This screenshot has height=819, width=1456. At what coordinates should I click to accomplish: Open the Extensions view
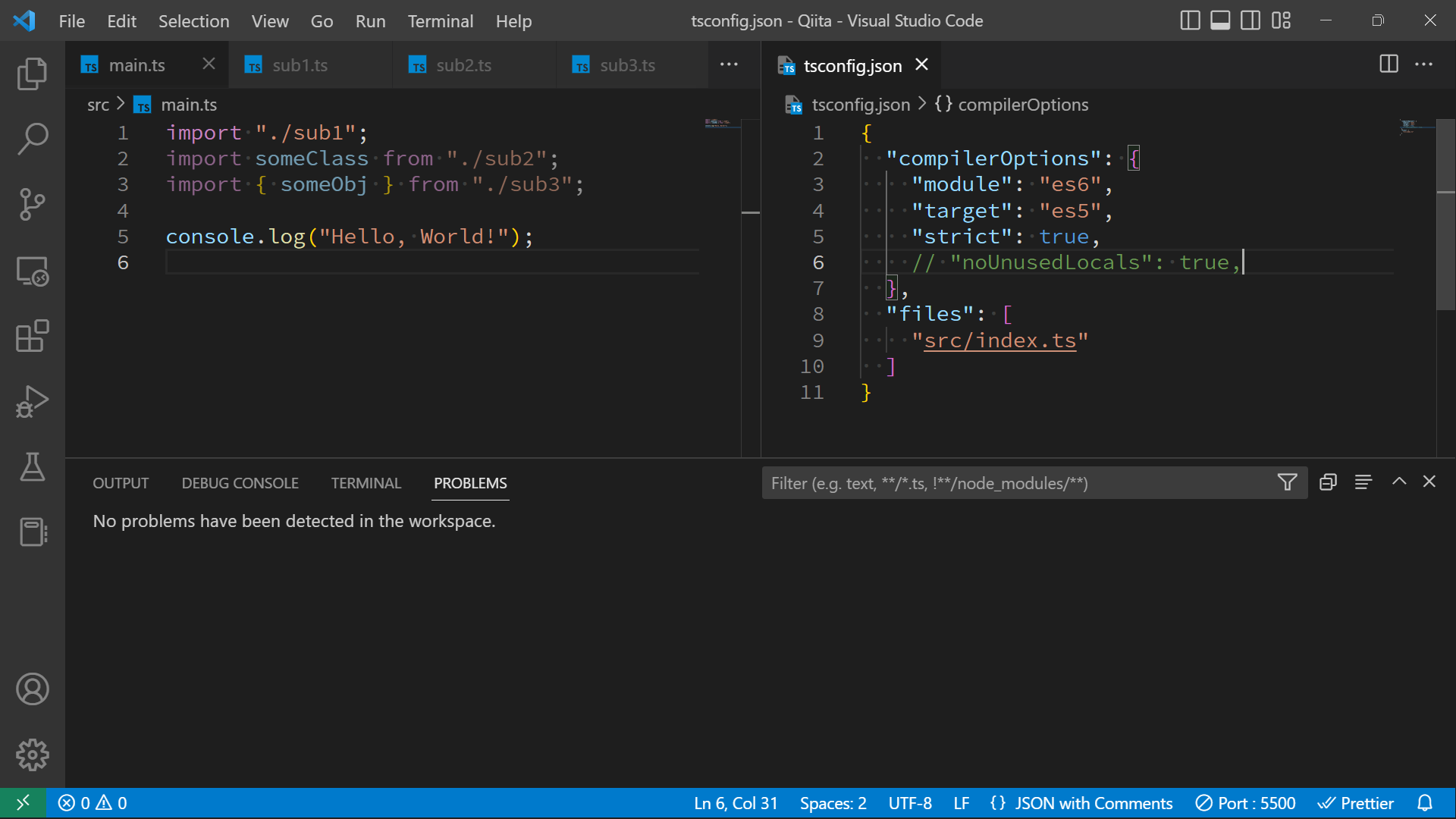tap(32, 336)
